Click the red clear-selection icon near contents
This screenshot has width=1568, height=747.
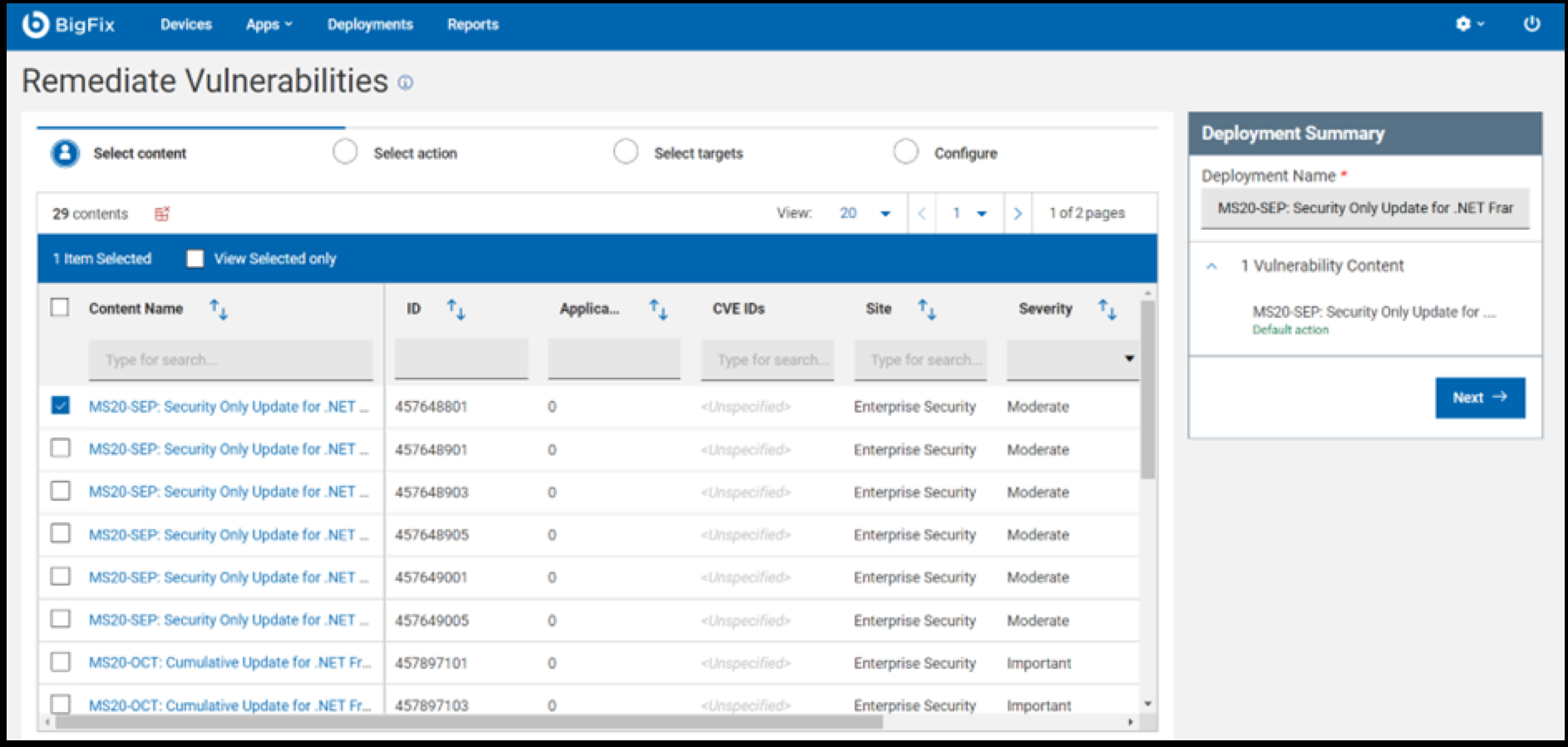click(x=162, y=214)
